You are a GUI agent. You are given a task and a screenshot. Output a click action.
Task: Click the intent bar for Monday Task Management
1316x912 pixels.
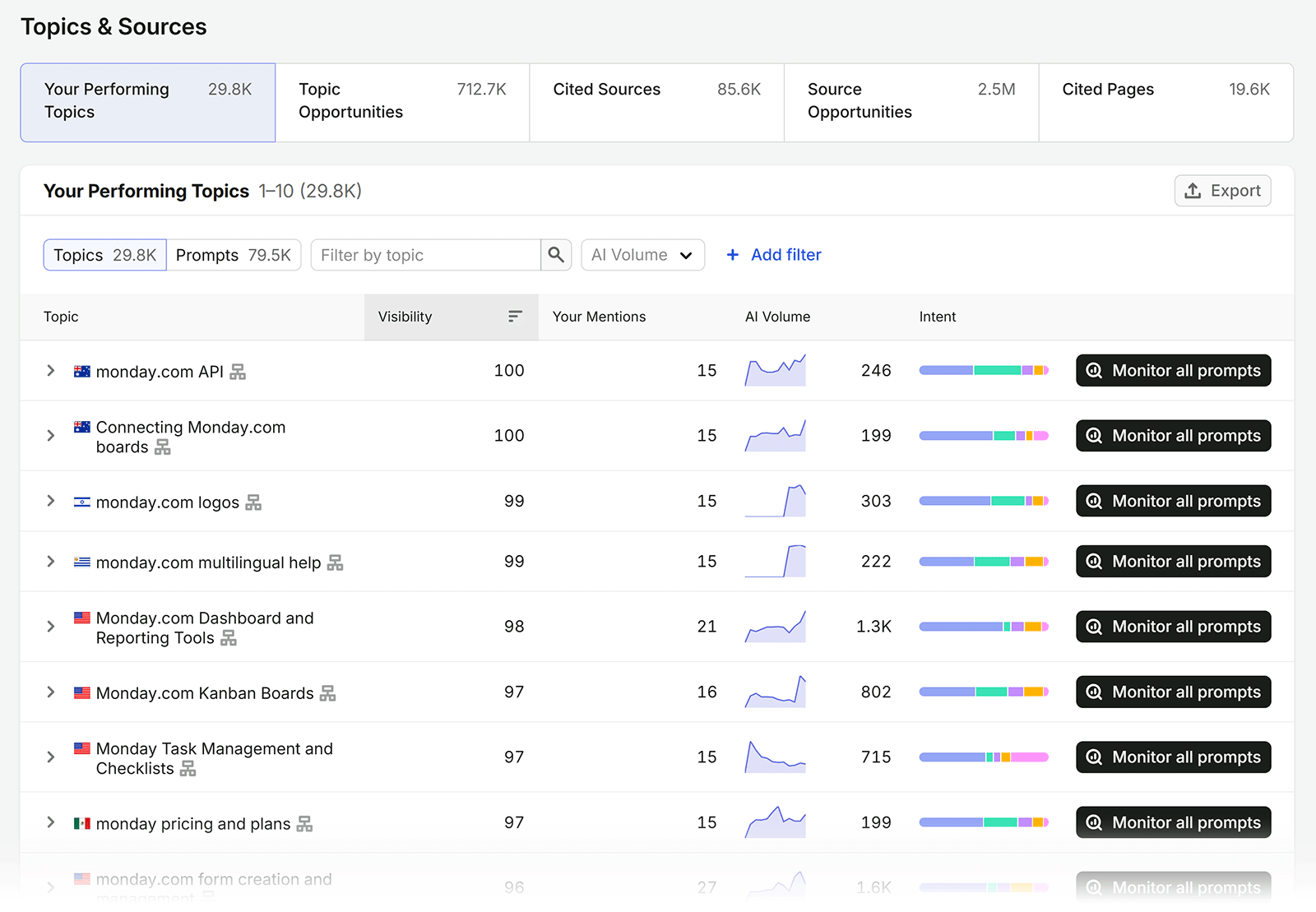click(984, 757)
